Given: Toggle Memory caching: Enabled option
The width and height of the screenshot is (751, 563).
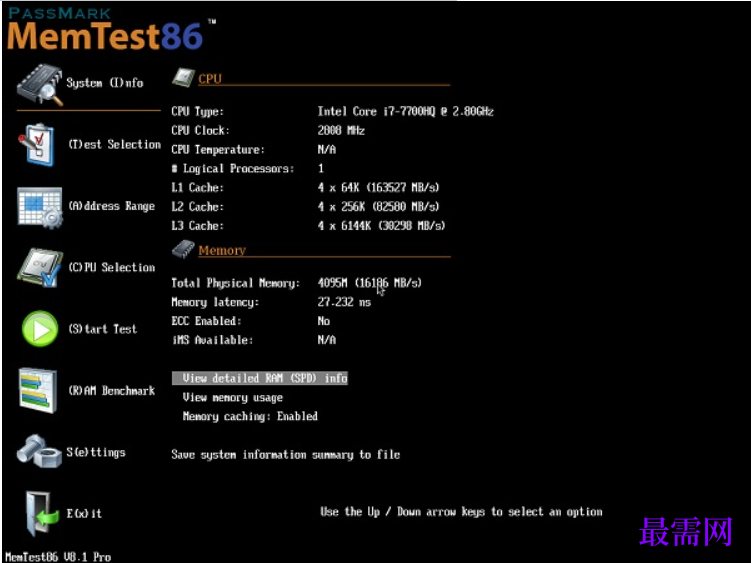Looking at the screenshot, I should click(x=250, y=416).
